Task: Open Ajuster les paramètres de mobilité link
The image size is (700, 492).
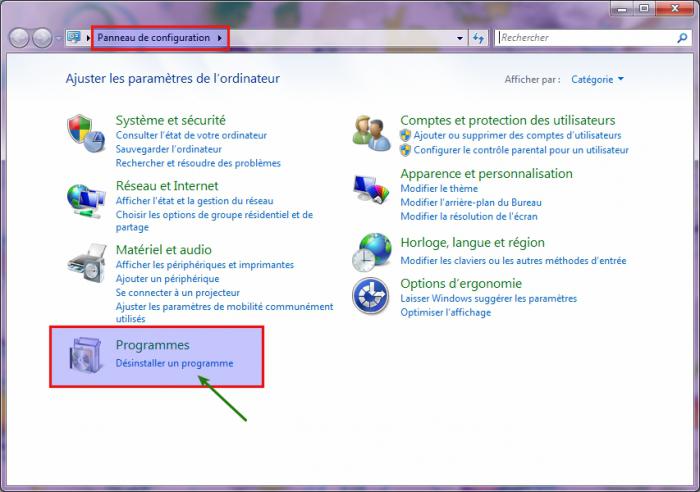Action: (225, 313)
